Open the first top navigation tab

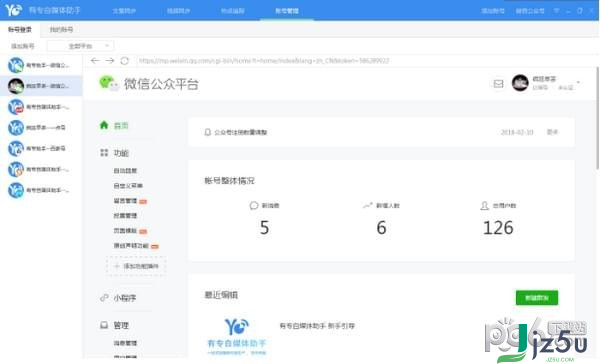tap(124, 11)
